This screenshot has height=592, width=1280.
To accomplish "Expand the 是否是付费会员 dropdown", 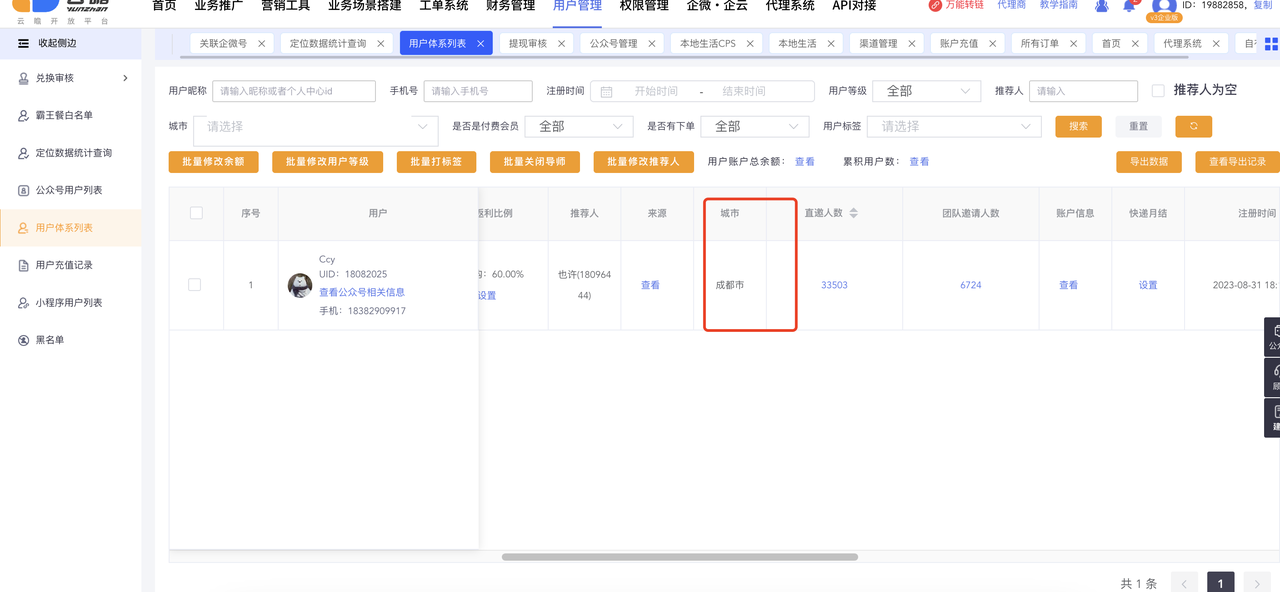I will (580, 127).
